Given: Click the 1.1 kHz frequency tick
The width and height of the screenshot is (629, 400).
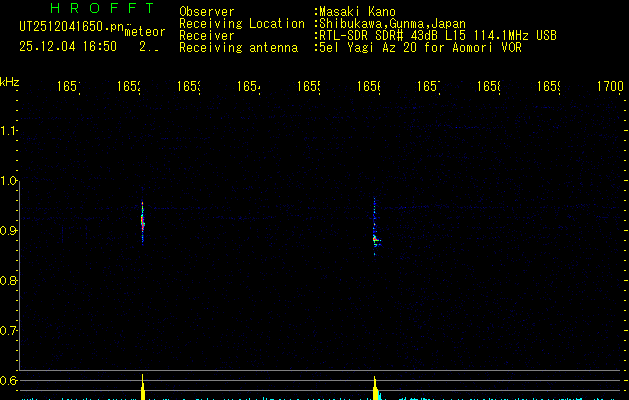Looking at the screenshot, I should pyautogui.click(x=10, y=131).
